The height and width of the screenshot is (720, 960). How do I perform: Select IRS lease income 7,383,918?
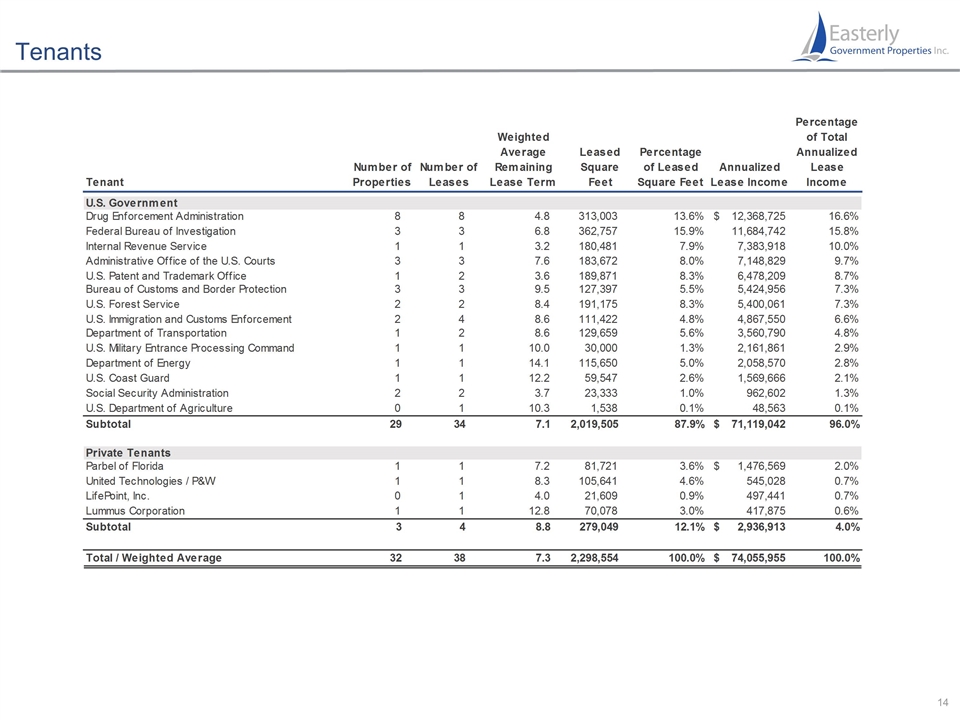761,246
